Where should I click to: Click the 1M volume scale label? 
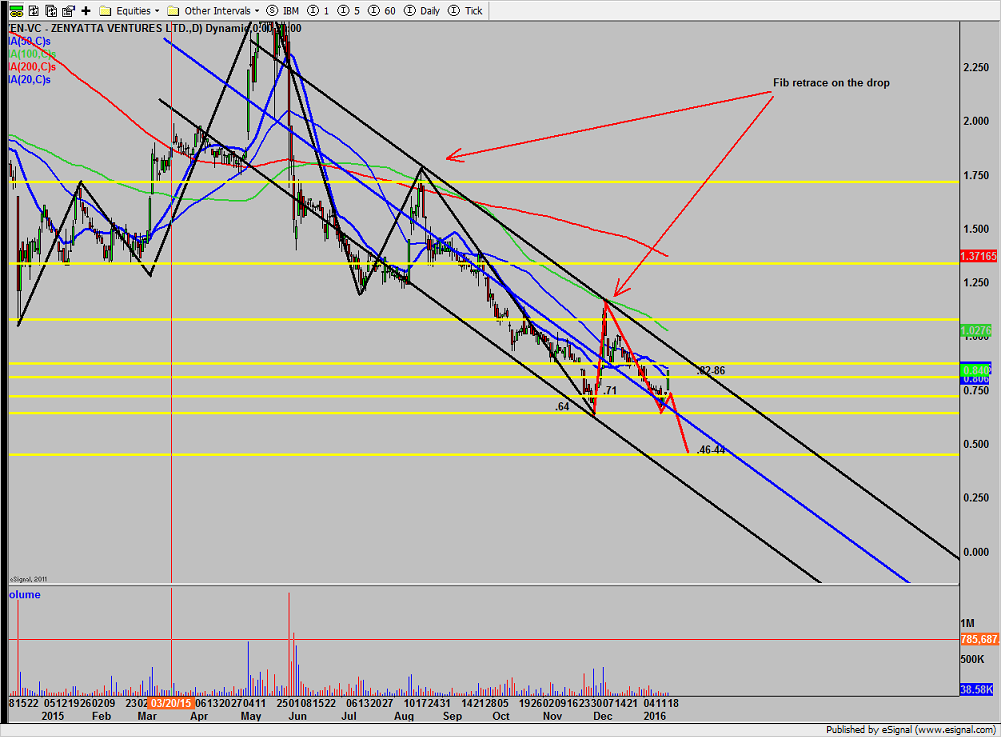pos(967,623)
